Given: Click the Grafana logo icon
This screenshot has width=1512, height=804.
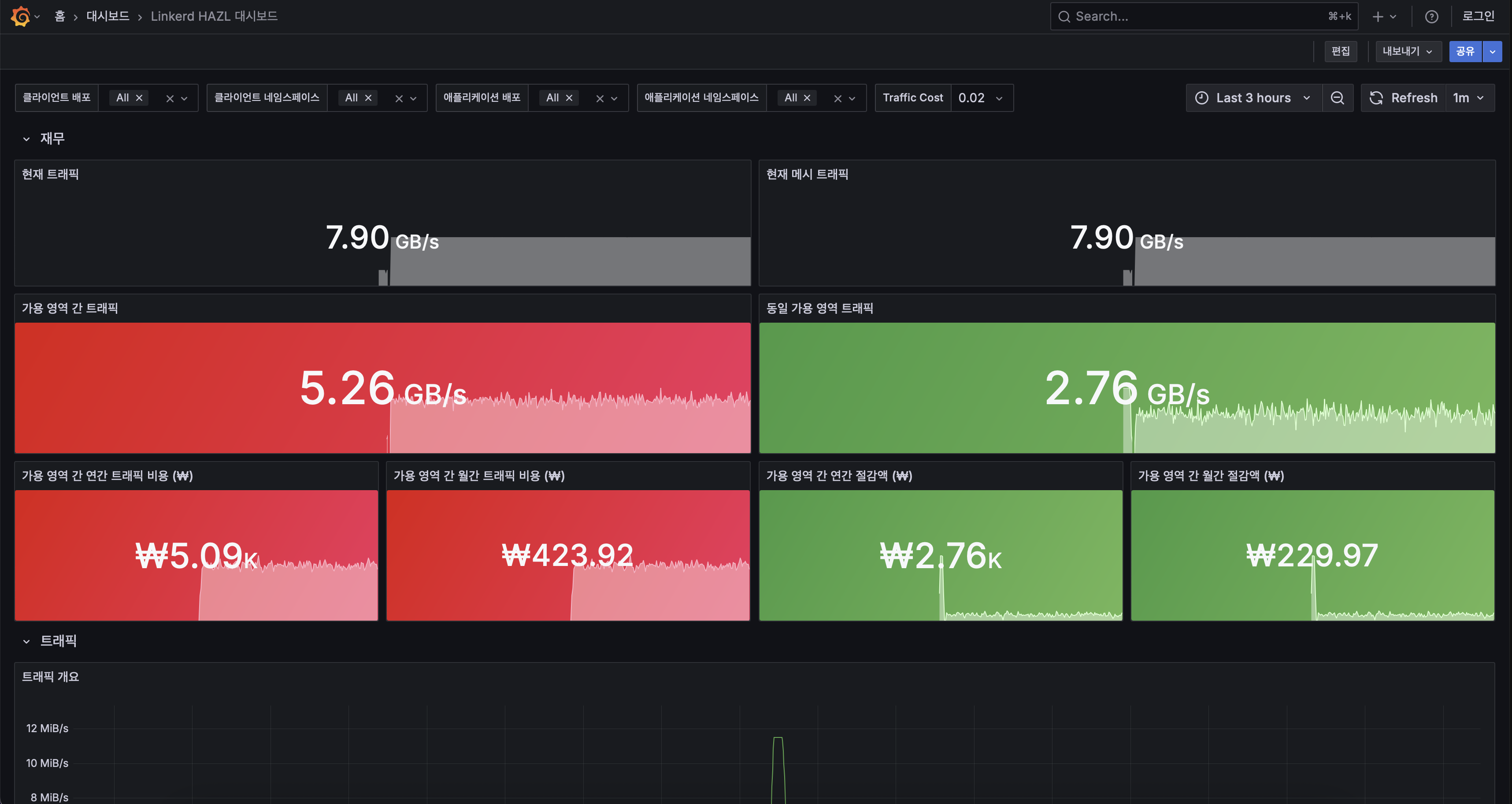Looking at the screenshot, I should pos(21,16).
